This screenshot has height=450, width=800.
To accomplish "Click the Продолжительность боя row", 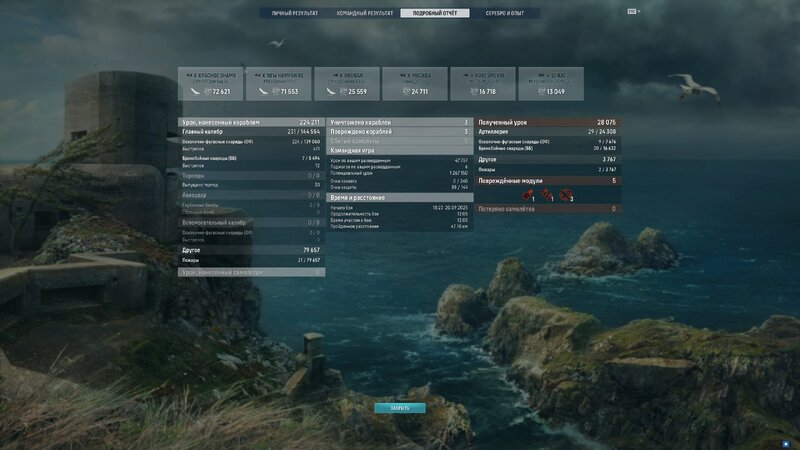I will (399, 214).
